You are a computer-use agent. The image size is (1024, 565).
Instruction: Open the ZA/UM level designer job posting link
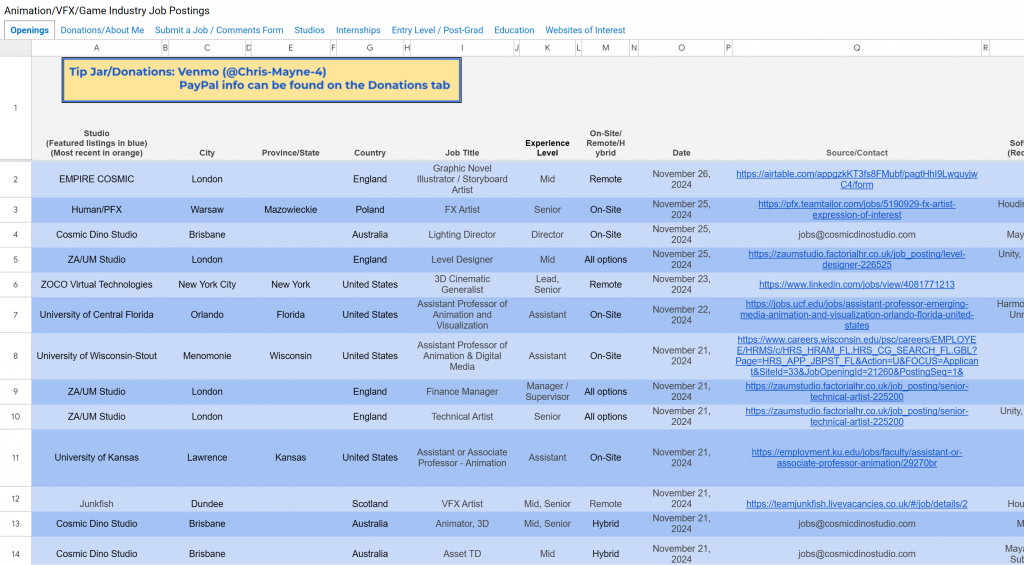click(x=856, y=259)
